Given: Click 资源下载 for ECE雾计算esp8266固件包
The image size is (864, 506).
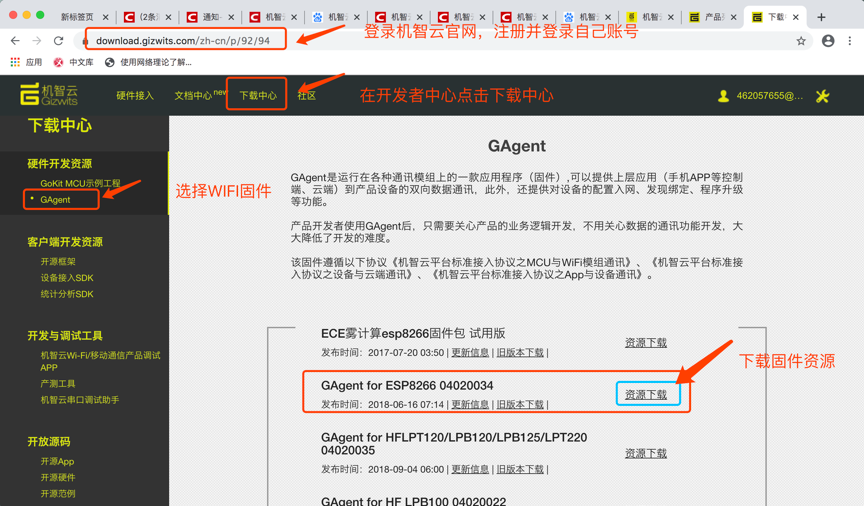Looking at the screenshot, I should pos(646,343).
